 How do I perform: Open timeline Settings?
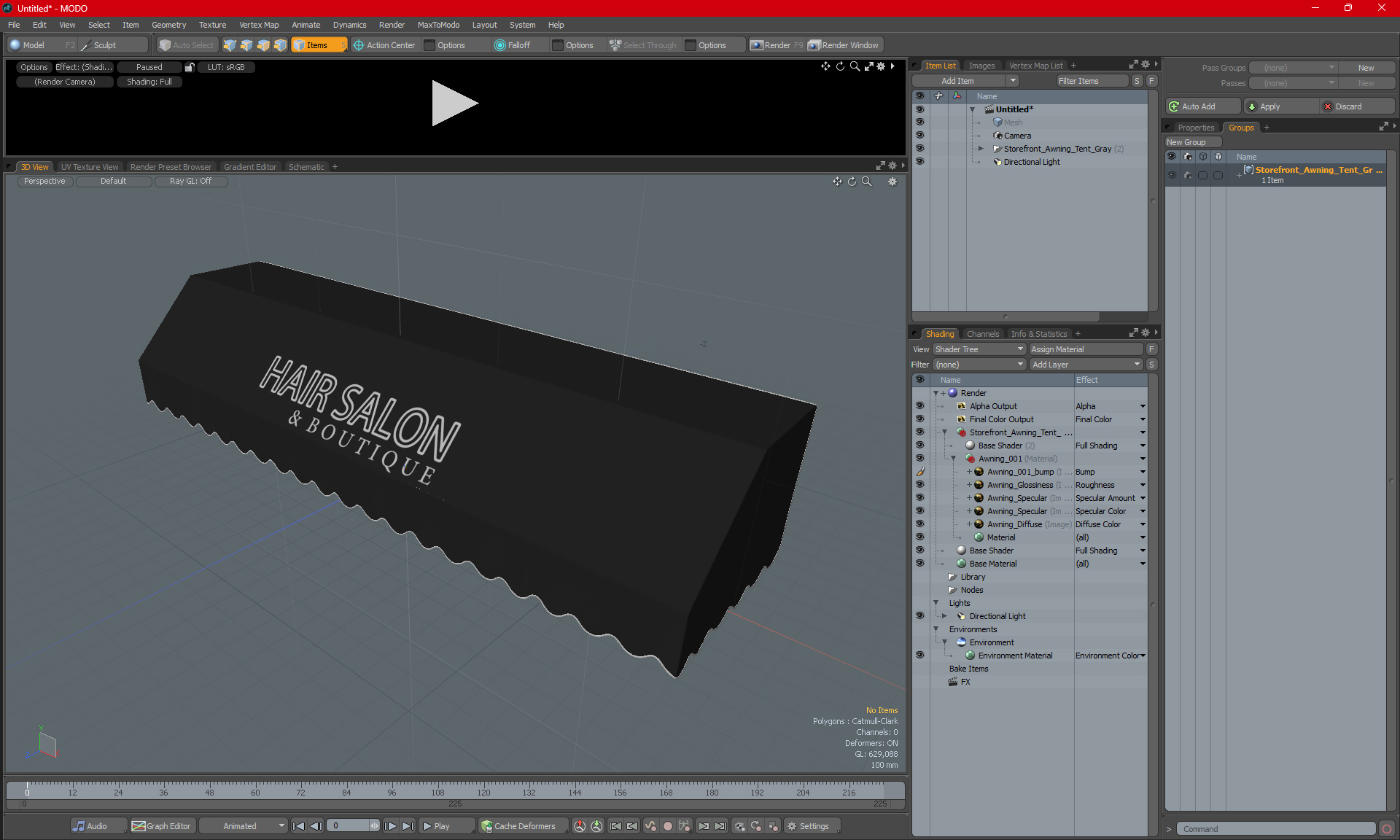(812, 826)
